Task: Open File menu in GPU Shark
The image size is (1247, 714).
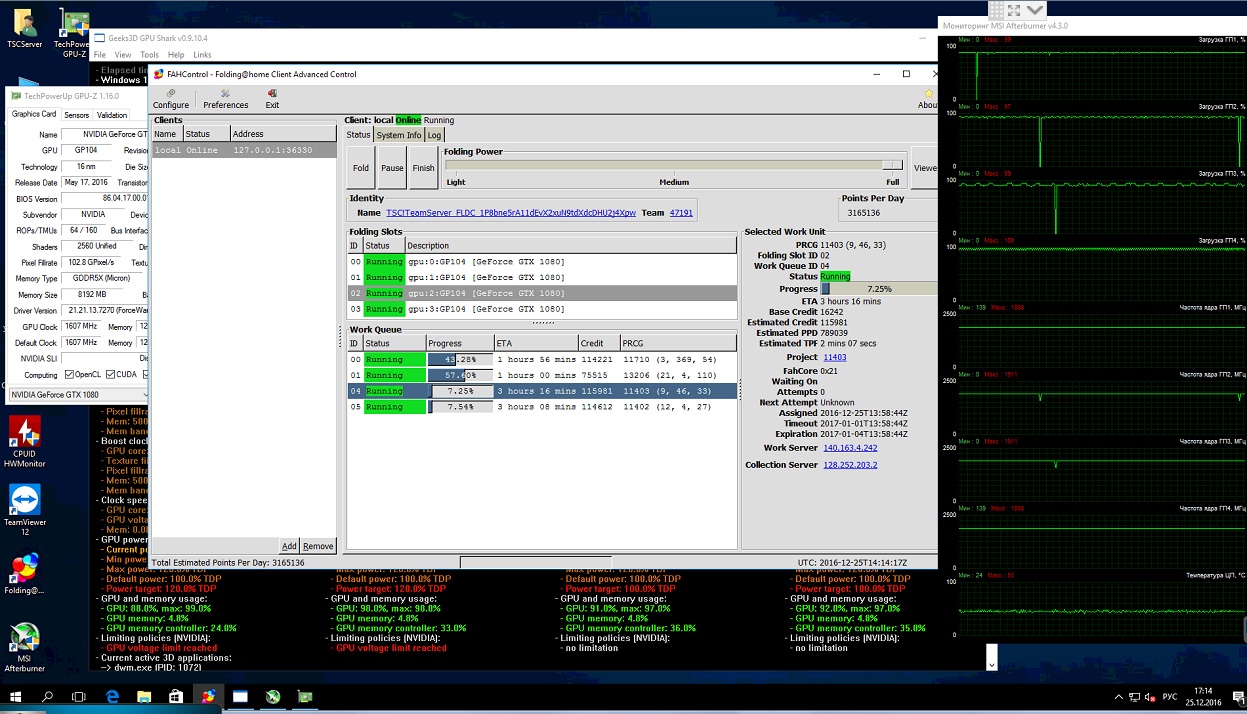Action: (x=100, y=55)
